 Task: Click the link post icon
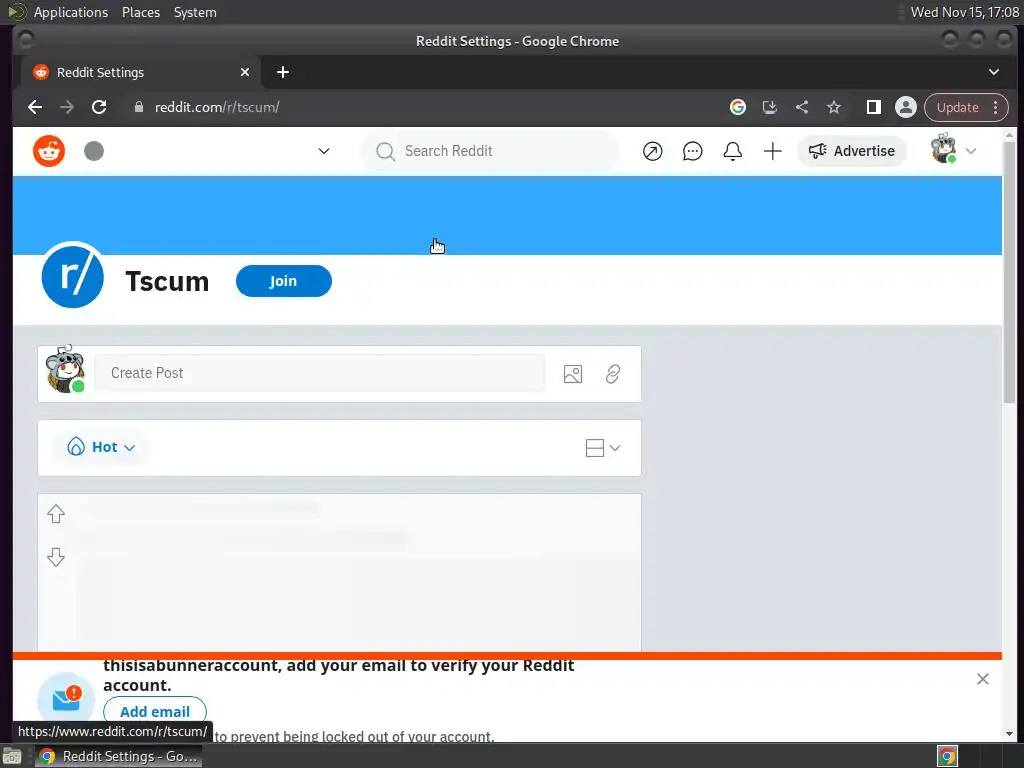pyautogui.click(x=613, y=374)
